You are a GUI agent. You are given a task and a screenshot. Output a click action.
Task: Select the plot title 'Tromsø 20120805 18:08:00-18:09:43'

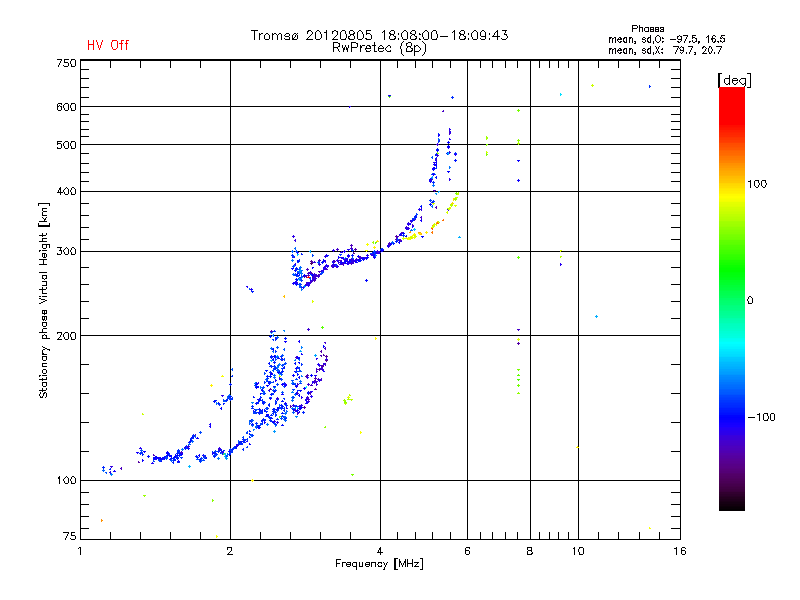pos(379,35)
